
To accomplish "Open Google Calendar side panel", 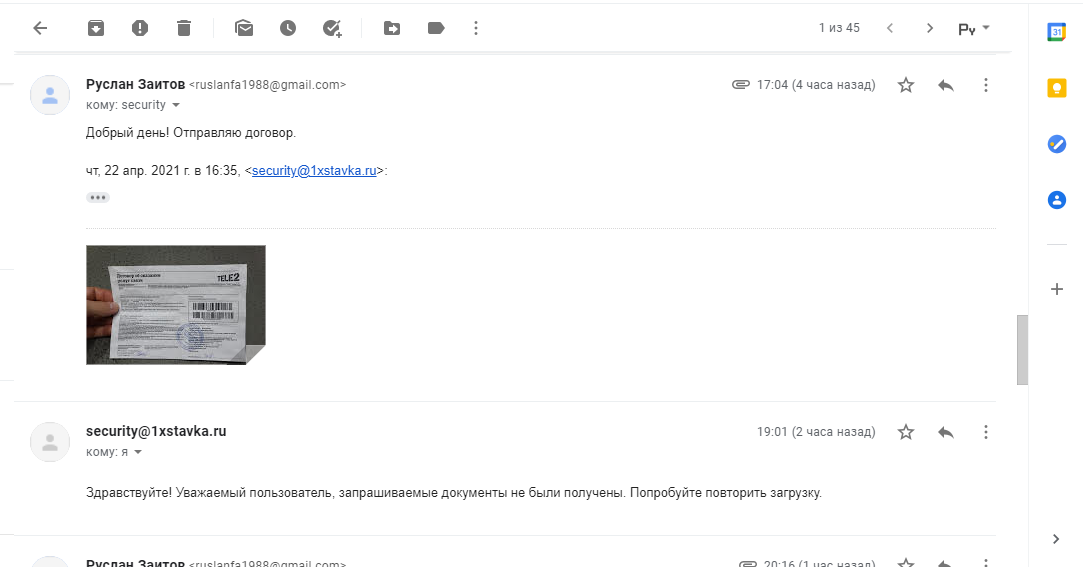I will coord(1056,32).
